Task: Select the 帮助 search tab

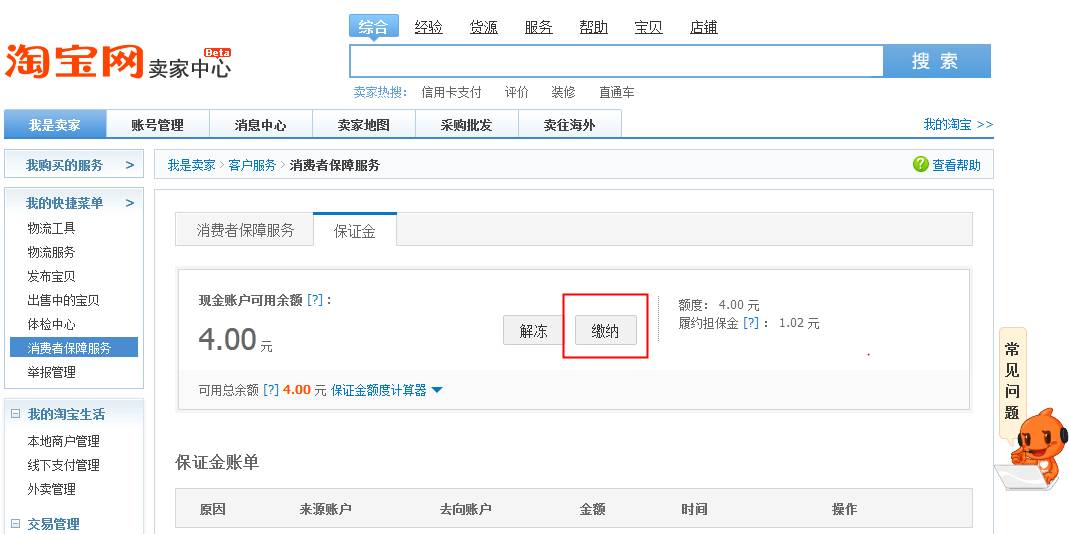Action: [593, 27]
